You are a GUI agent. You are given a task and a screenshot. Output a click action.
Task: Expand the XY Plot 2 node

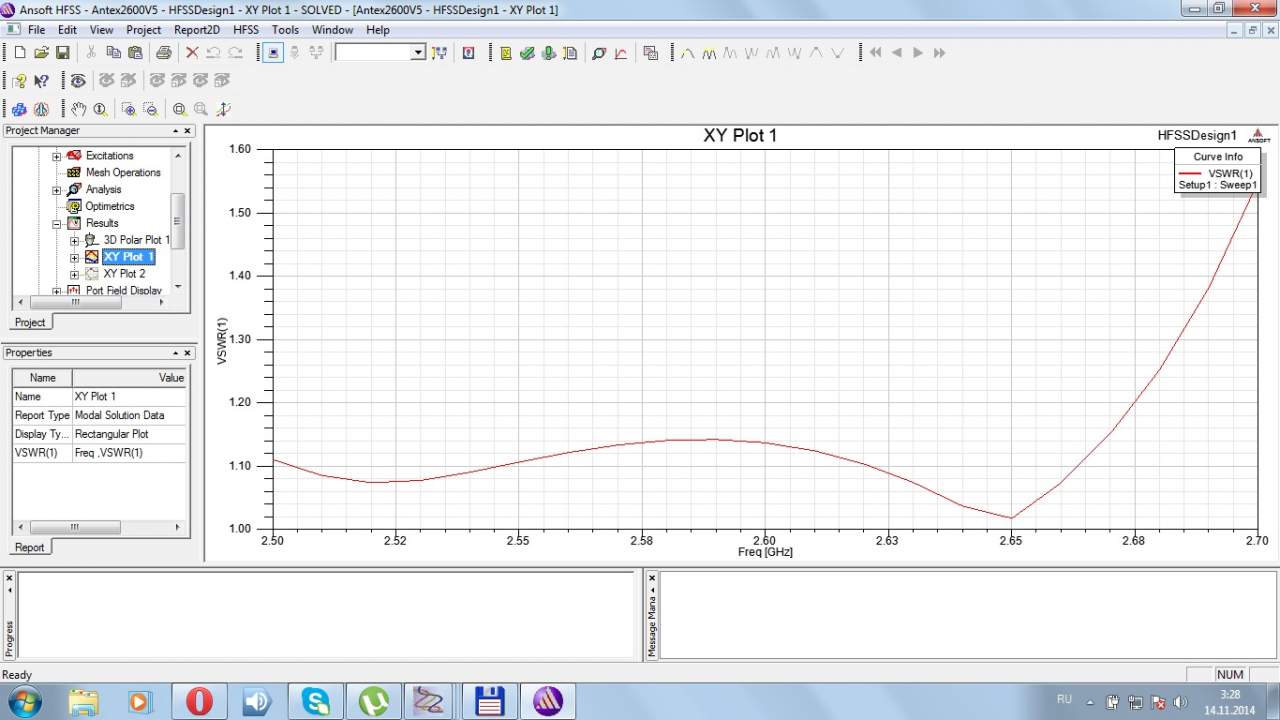pyautogui.click(x=74, y=274)
